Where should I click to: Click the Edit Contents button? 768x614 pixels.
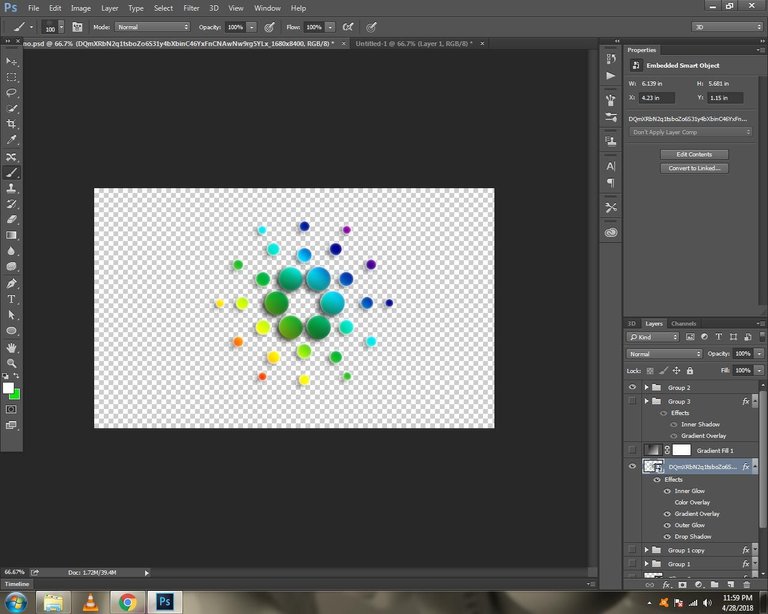tap(694, 154)
